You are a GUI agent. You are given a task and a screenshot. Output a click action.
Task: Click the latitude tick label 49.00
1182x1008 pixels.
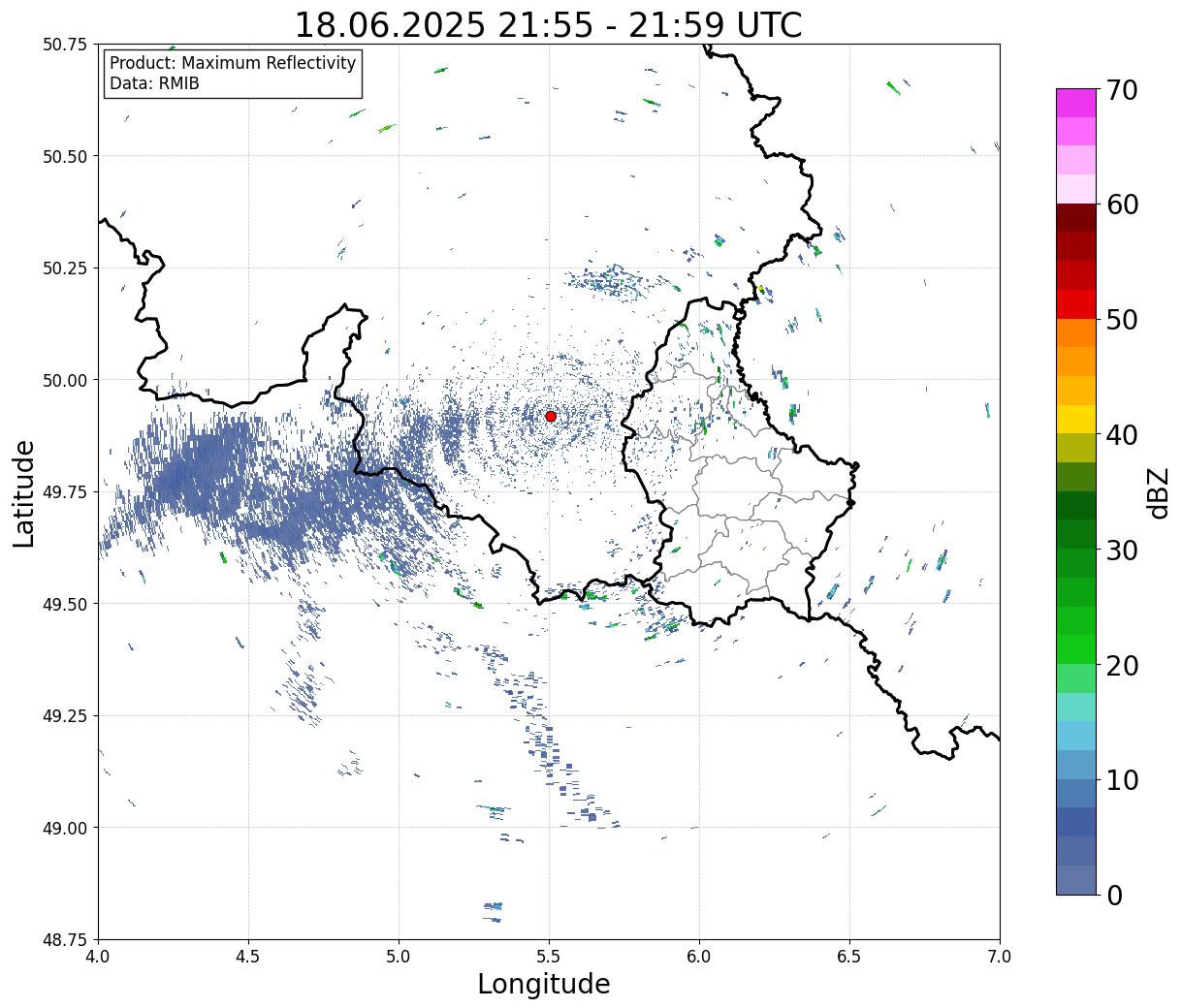point(65,828)
